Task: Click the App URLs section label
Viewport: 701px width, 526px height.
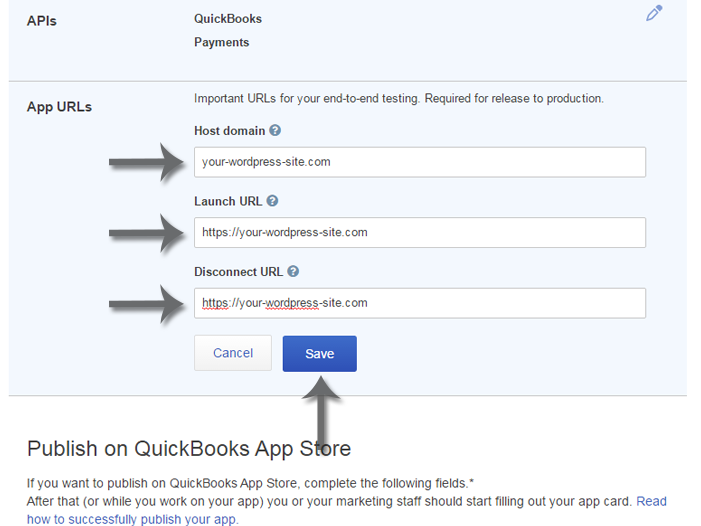Action: coord(59,106)
